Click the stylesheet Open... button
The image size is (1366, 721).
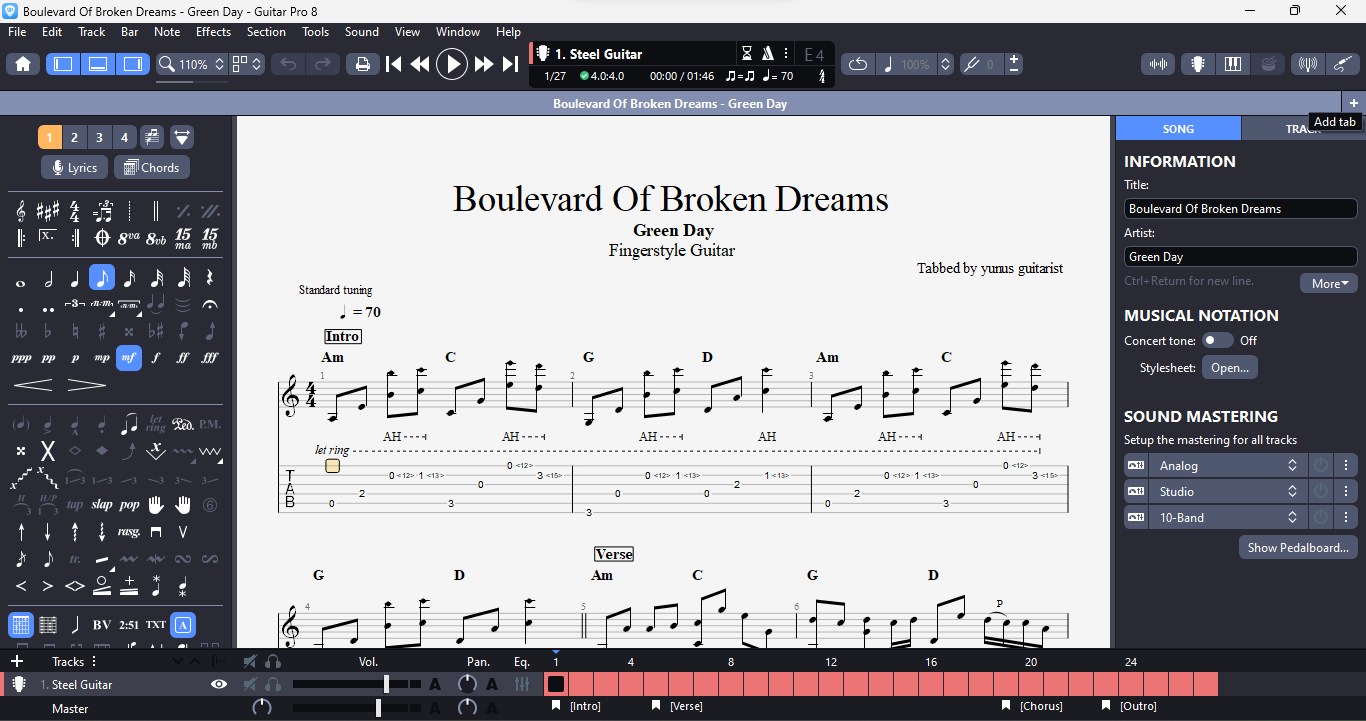tap(1230, 367)
